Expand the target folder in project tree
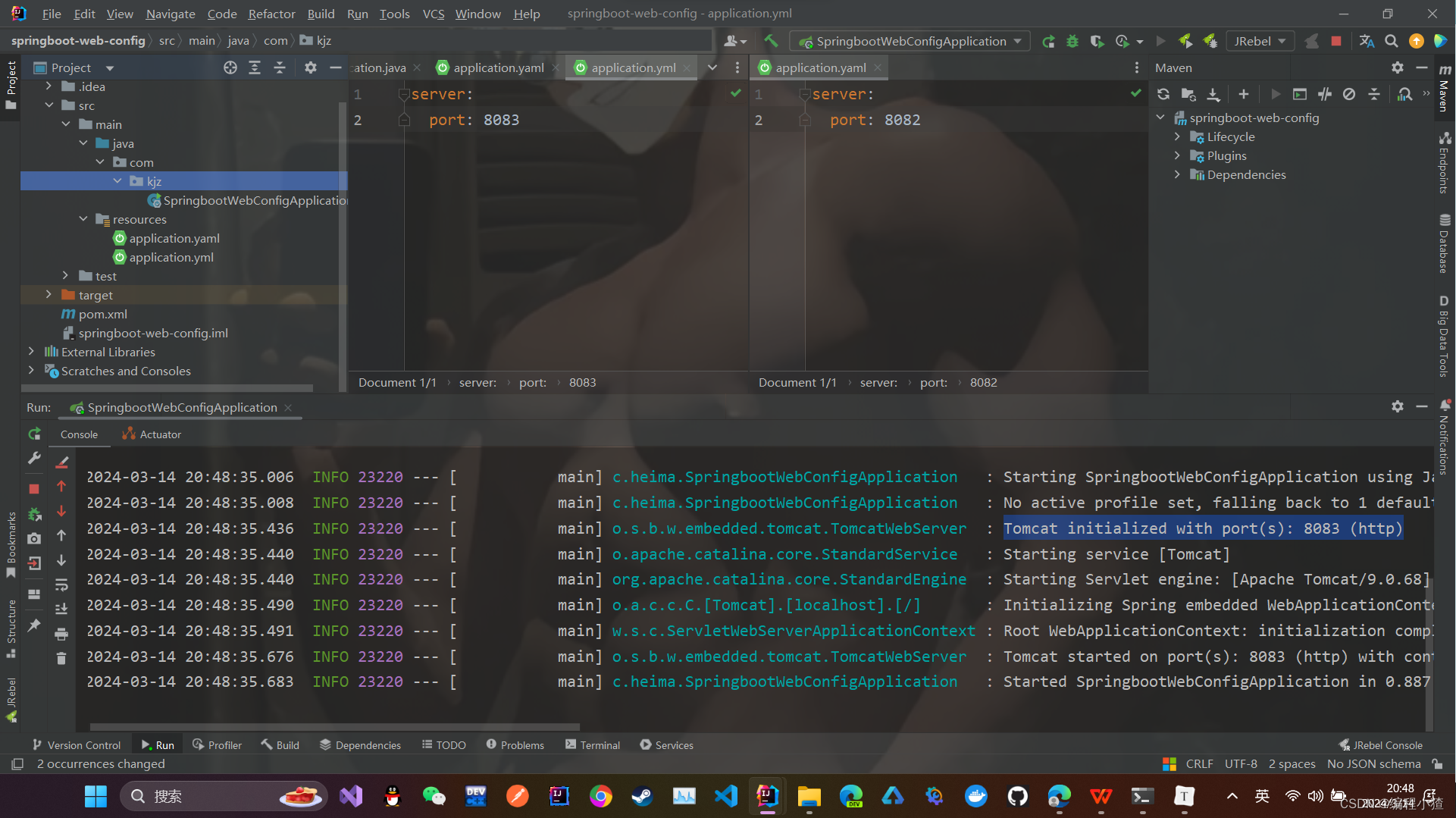Viewport: 1456px width, 818px height. click(x=49, y=295)
